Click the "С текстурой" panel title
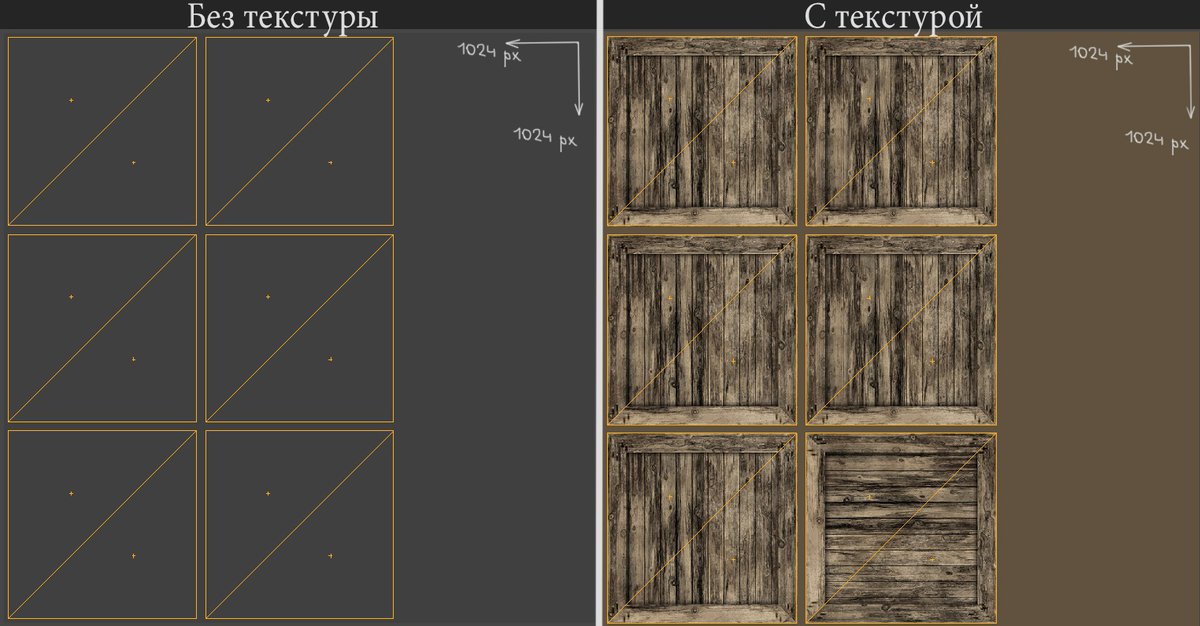The height and width of the screenshot is (626, 1200). tap(893, 16)
